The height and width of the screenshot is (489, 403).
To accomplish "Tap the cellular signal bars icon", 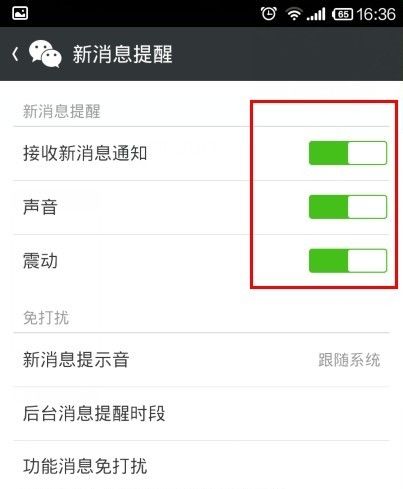I will point(316,14).
